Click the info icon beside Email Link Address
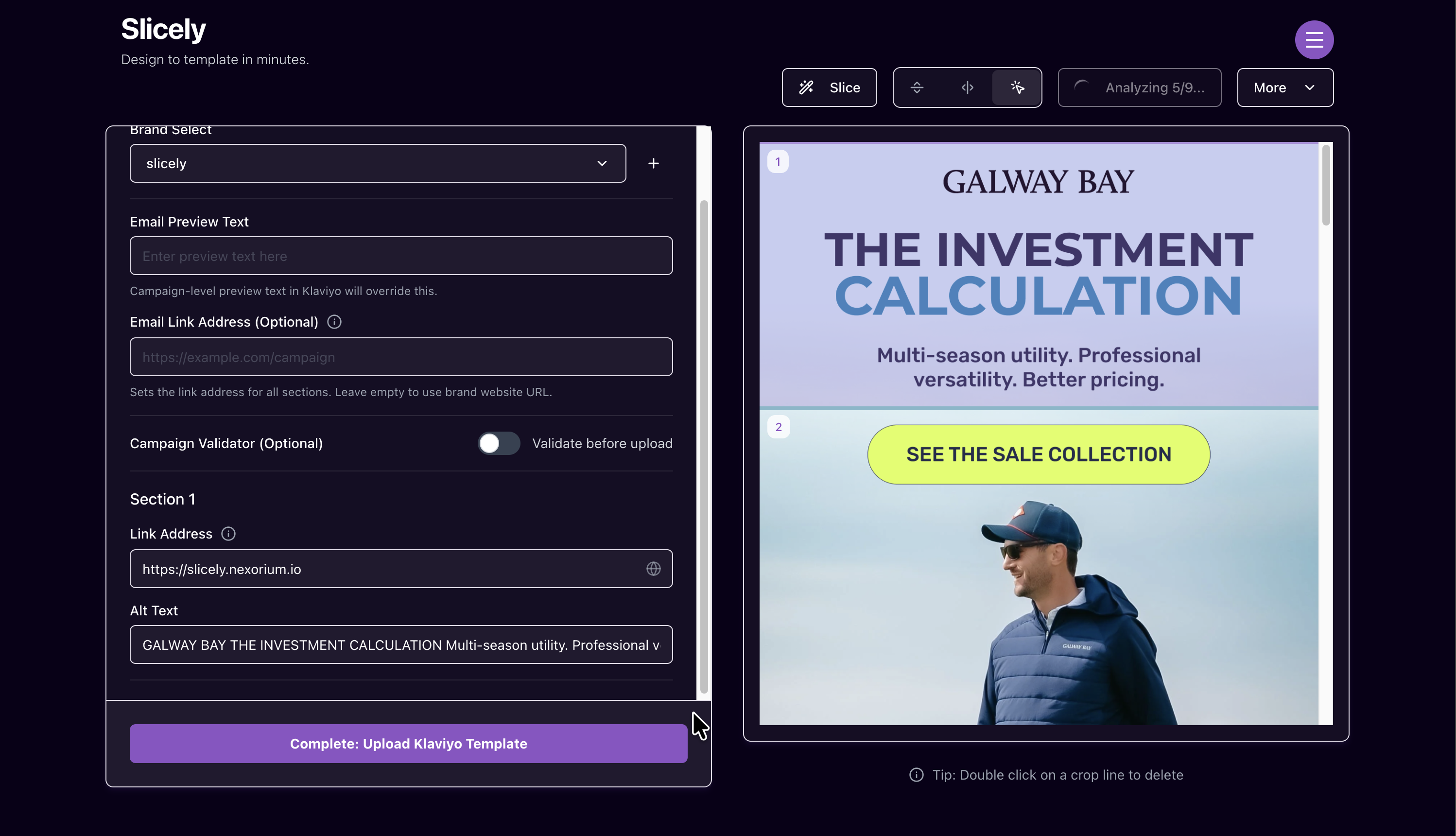Viewport: 1456px width, 836px height. point(334,322)
